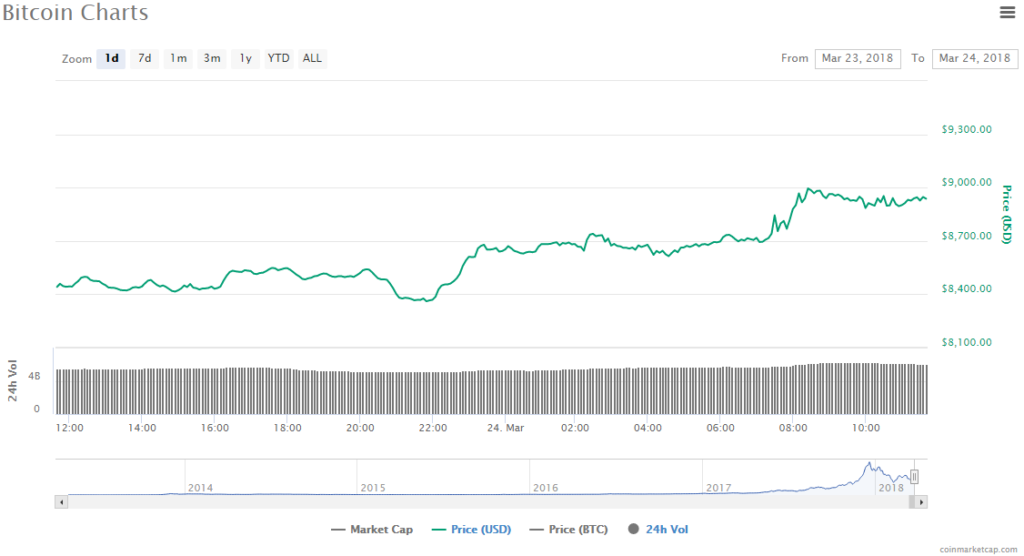Click the navigator scroll right arrow
Viewport: 1024px width, 556px height.
pos(922,502)
